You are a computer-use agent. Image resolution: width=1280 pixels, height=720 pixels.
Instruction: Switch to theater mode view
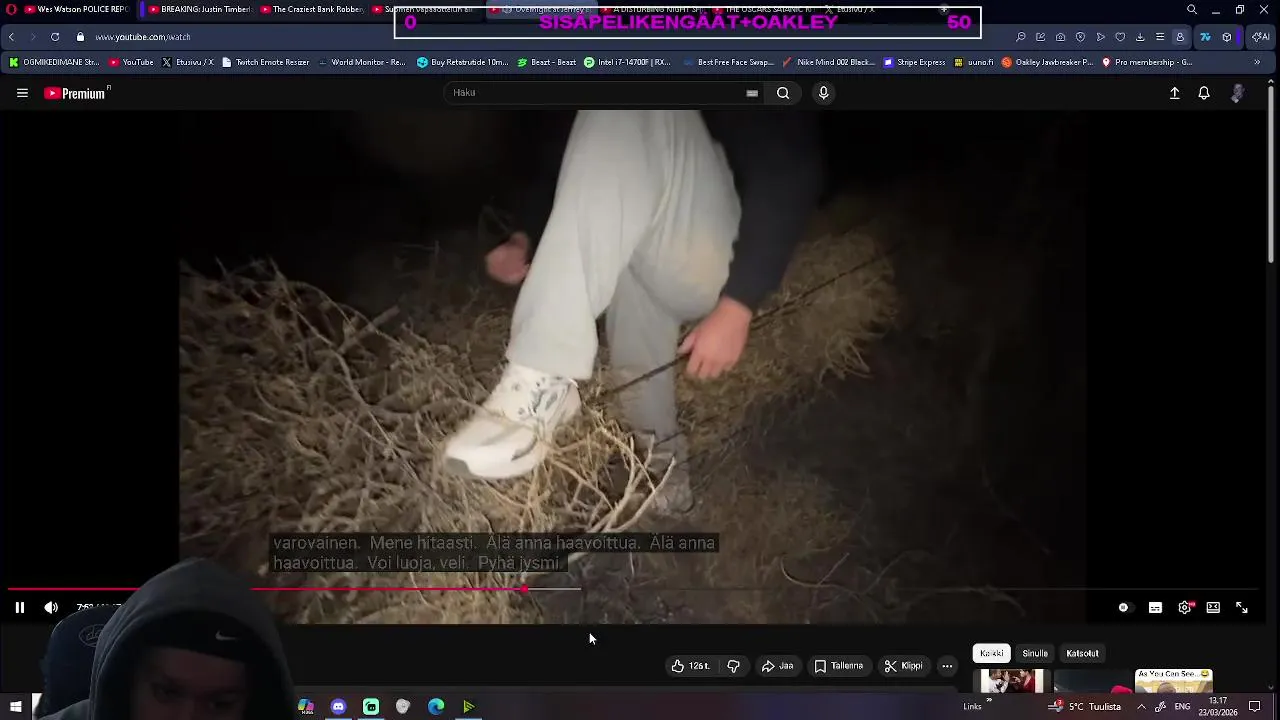[1213, 607]
